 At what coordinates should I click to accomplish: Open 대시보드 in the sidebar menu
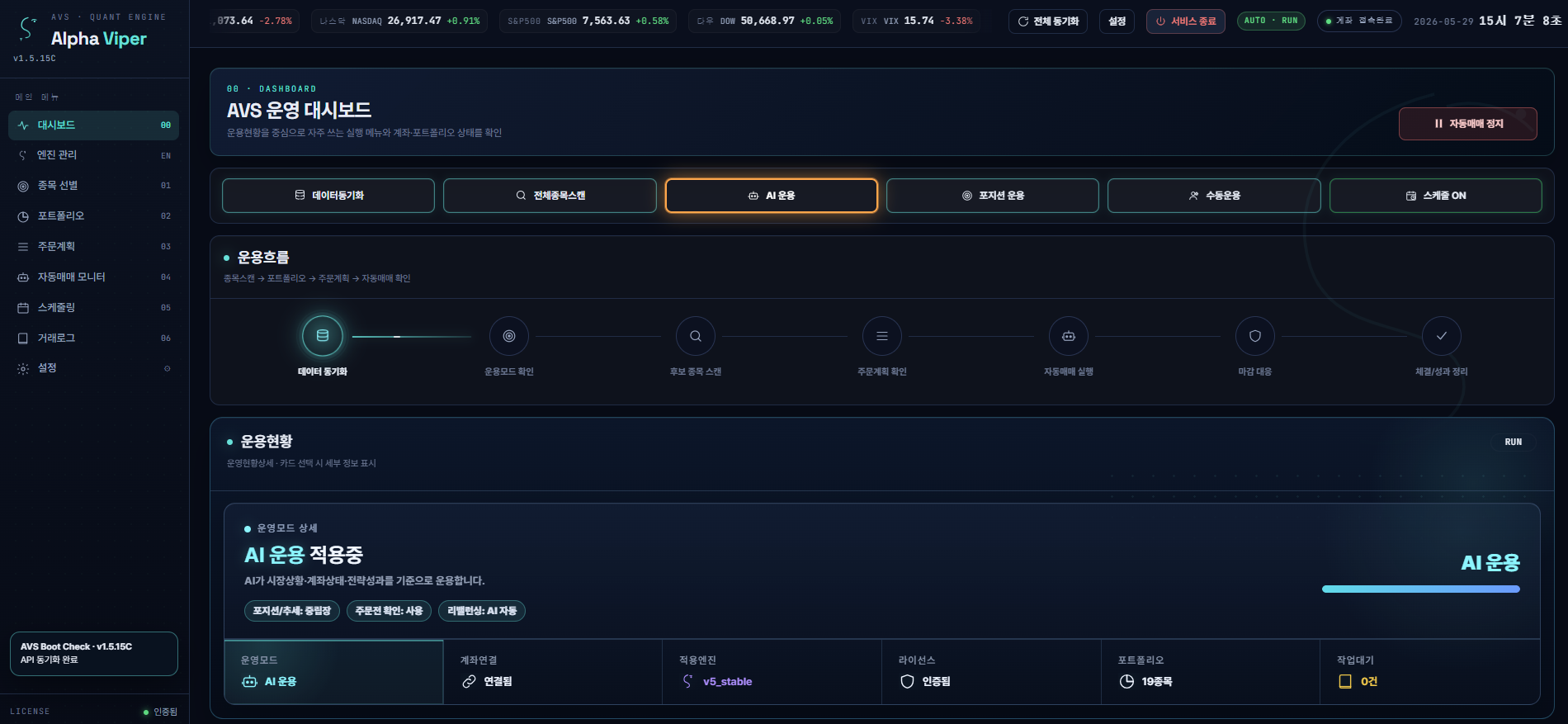click(93, 125)
